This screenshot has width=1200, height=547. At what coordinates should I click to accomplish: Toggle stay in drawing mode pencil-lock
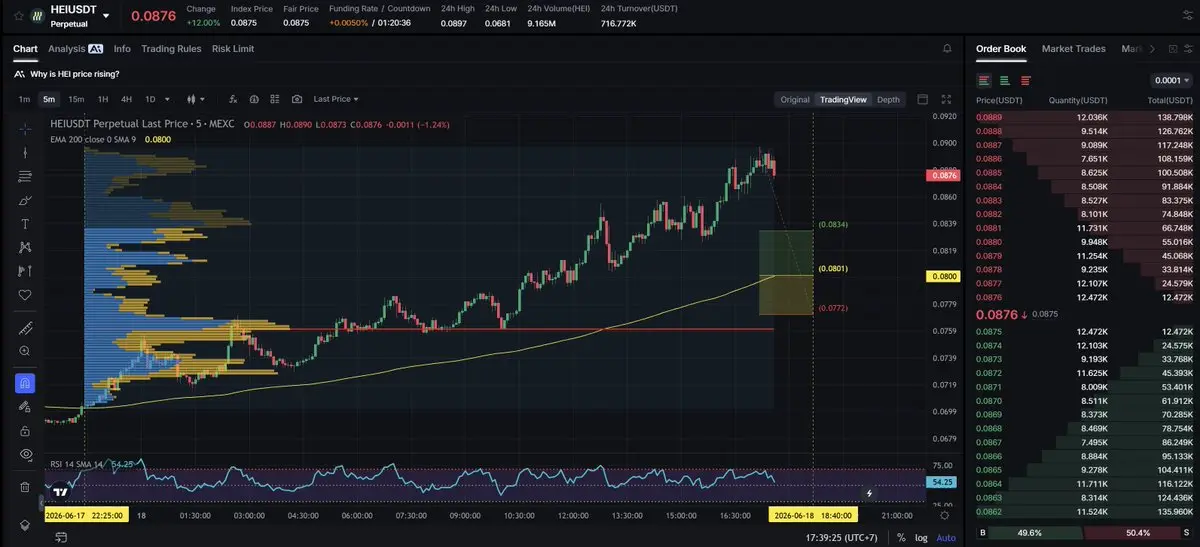pos(25,407)
